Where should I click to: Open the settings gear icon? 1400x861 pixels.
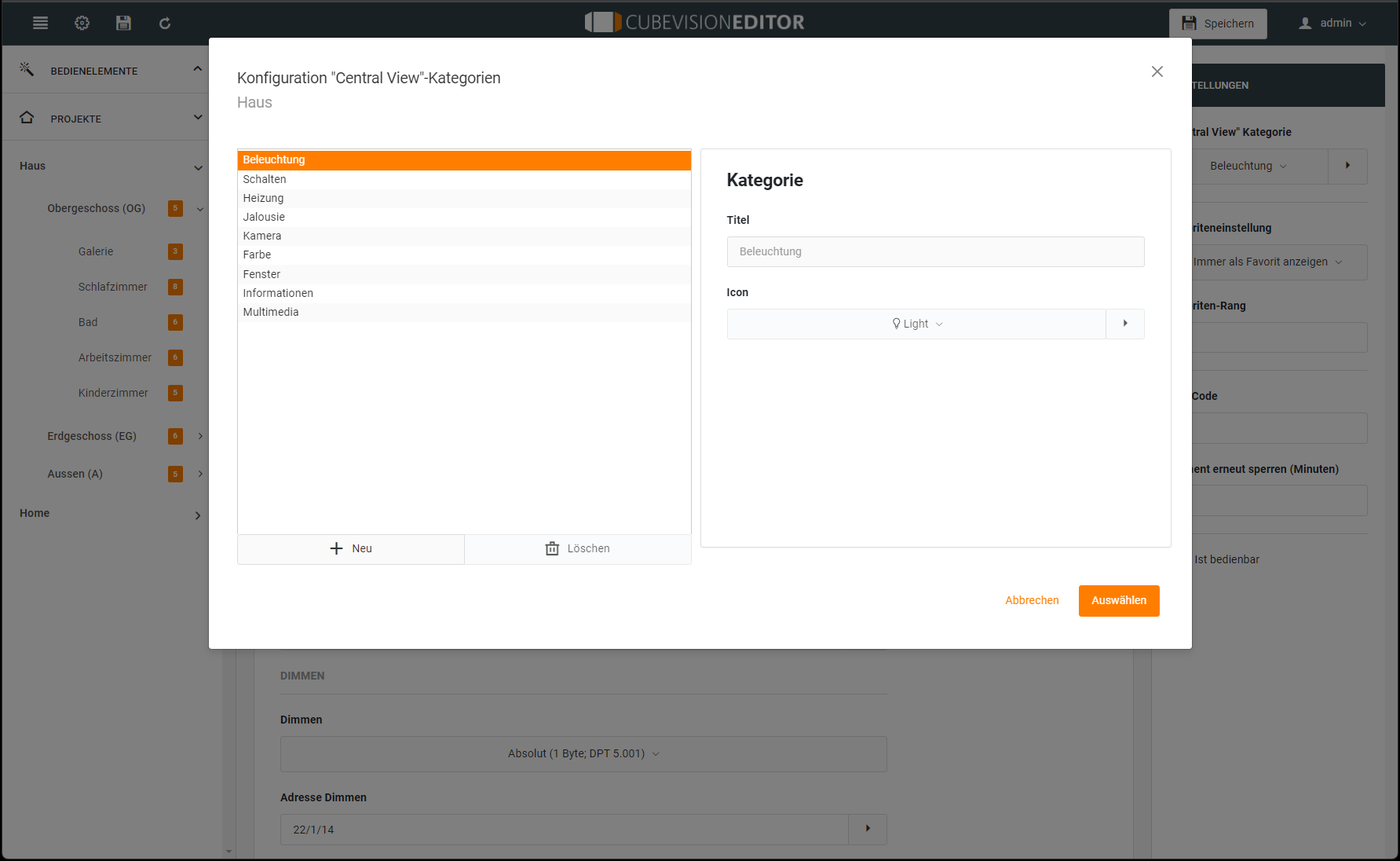pos(82,23)
